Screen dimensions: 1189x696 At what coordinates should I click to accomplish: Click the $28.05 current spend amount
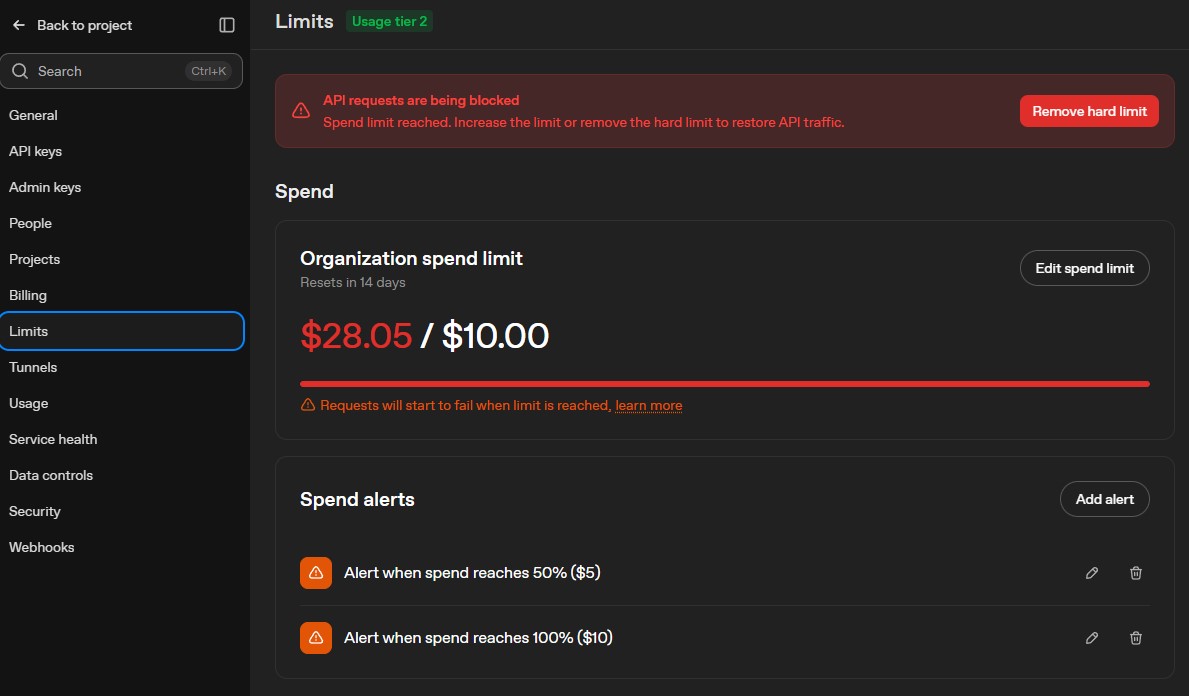click(x=356, y=336)
